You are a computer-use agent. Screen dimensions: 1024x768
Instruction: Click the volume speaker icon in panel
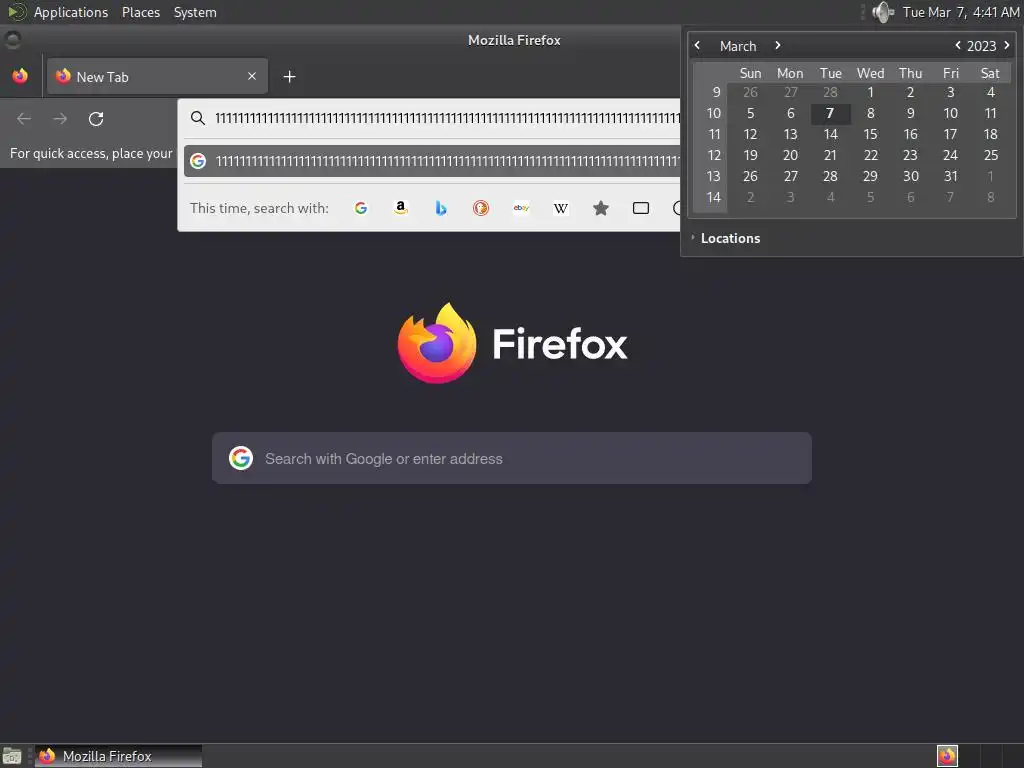pos(882,12)
